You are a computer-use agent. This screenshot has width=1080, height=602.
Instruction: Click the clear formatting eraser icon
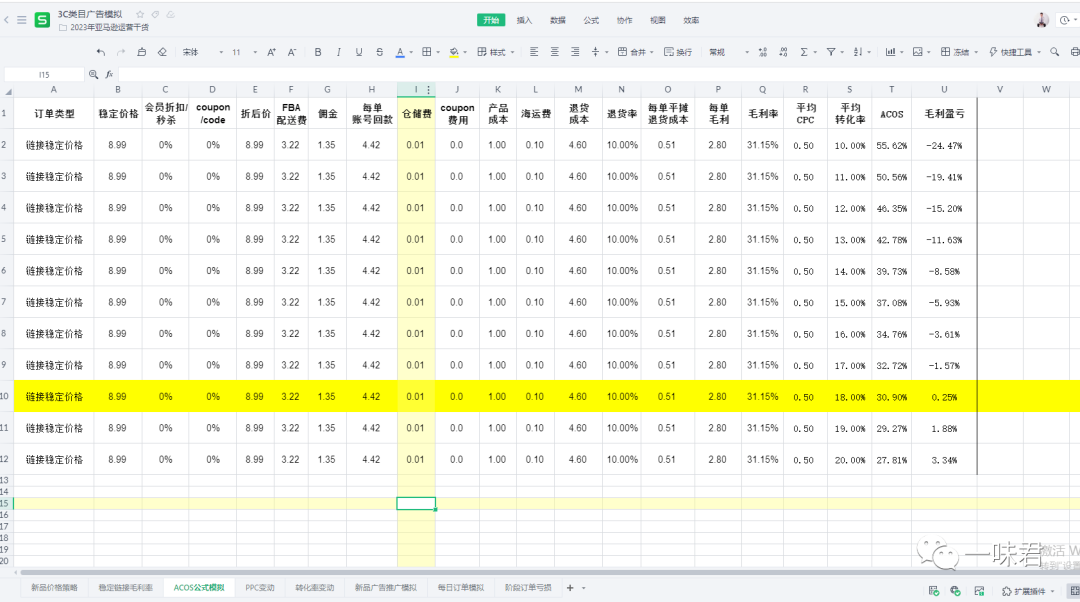click(162, 52)
